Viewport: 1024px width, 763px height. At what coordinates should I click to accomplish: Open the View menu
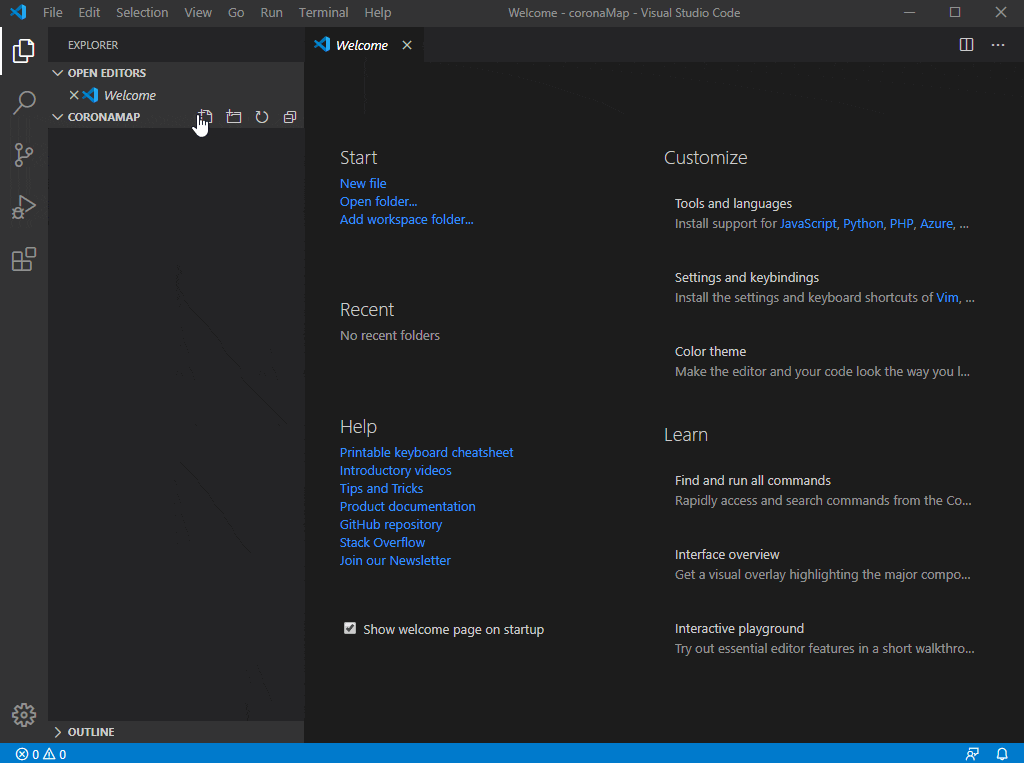[198, 12]
